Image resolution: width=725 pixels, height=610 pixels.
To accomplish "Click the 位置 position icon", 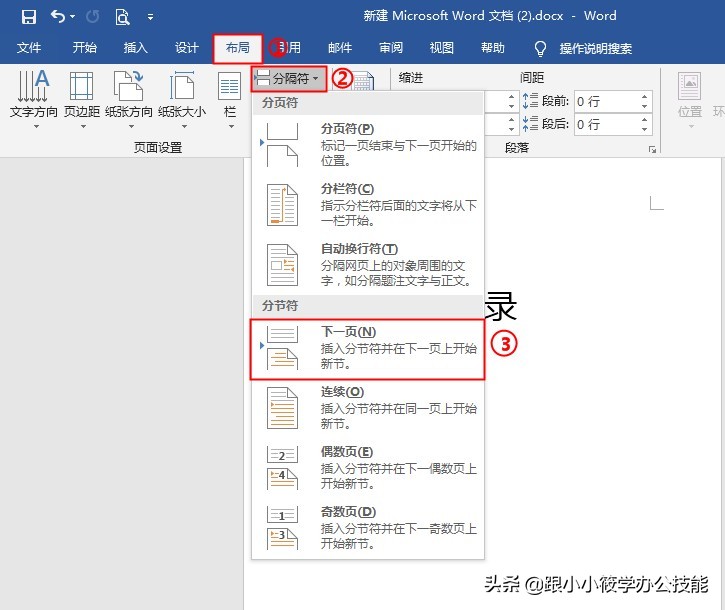I will 689,86.
